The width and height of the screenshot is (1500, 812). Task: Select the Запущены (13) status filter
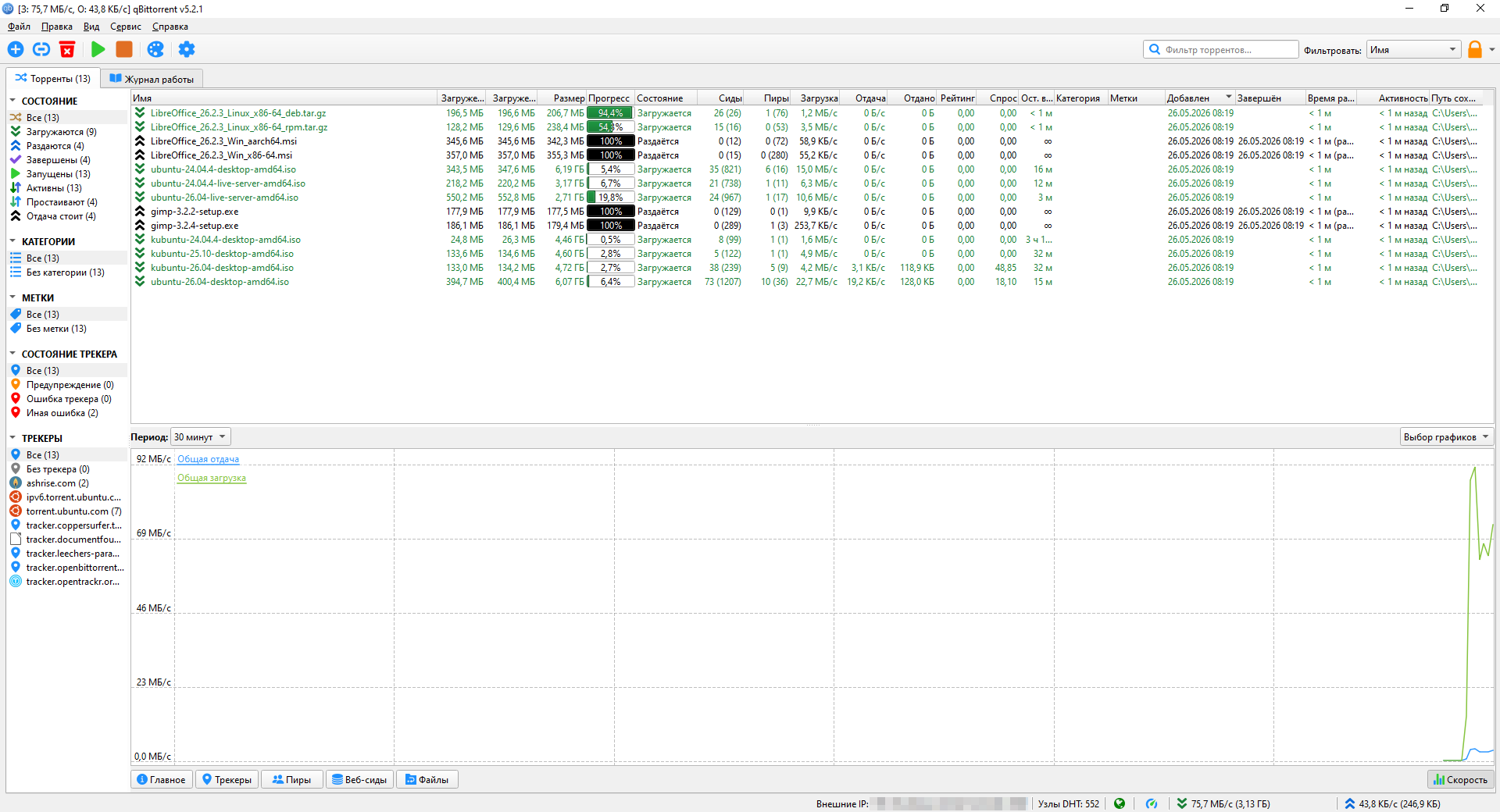tap(67, 174)
